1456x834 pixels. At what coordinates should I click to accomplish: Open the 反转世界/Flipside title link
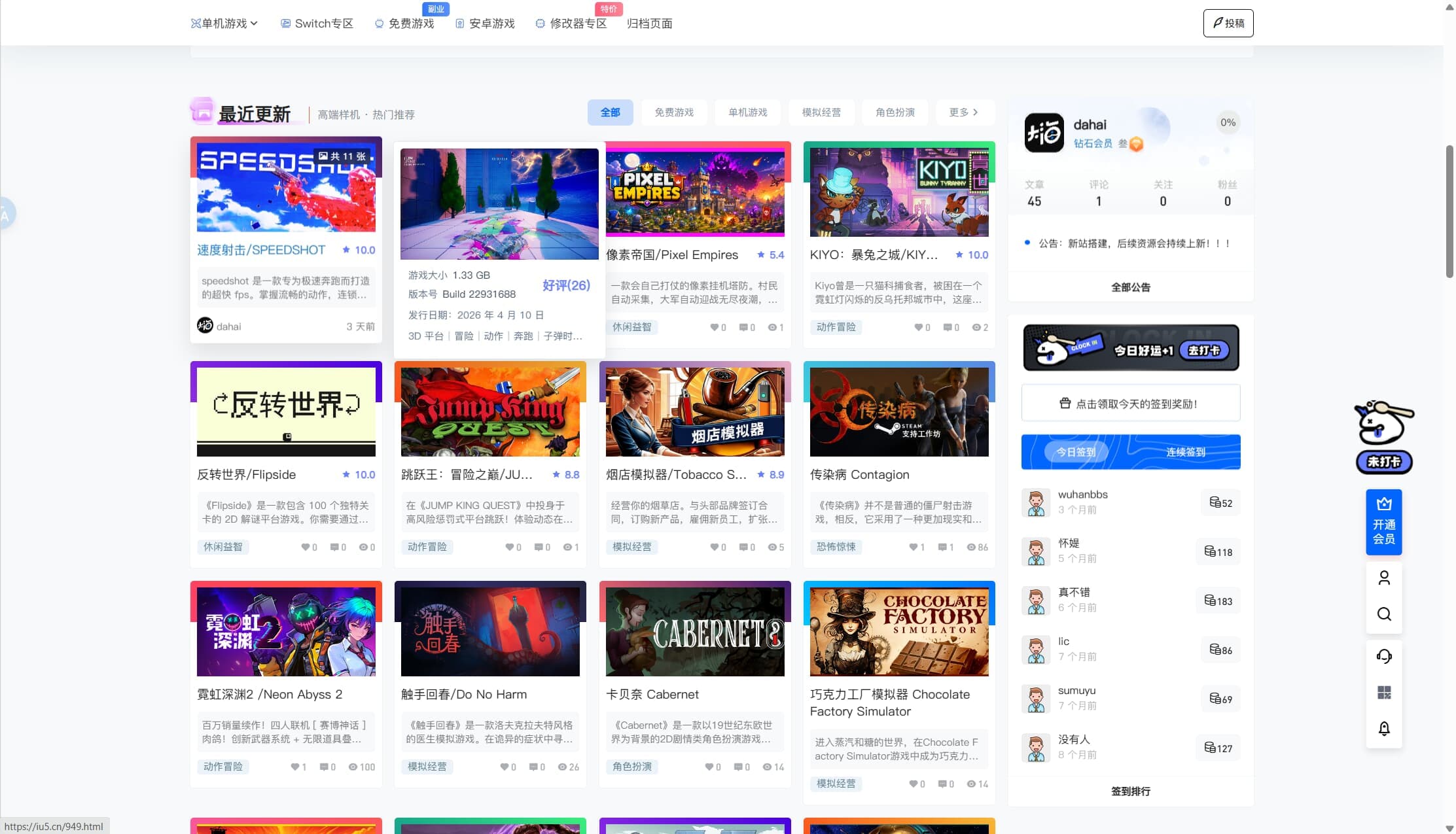click(247, 475)
